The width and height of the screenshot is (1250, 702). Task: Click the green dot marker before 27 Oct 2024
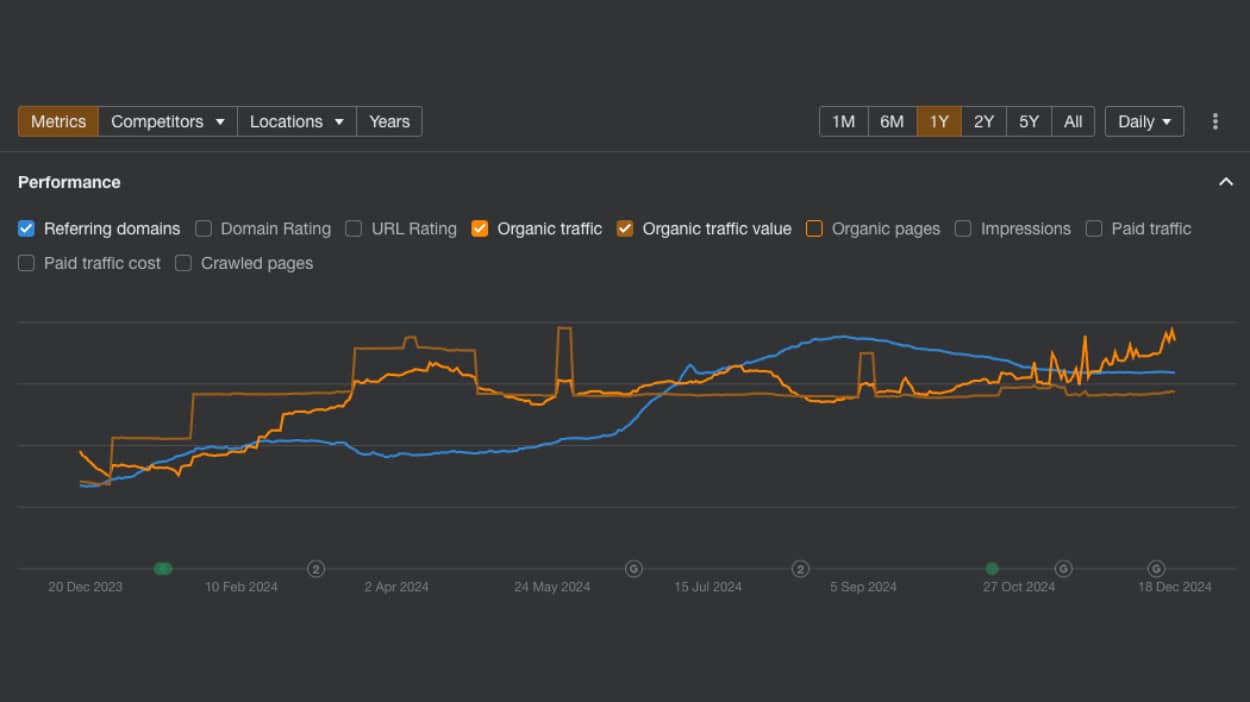(x=992, y=569)
